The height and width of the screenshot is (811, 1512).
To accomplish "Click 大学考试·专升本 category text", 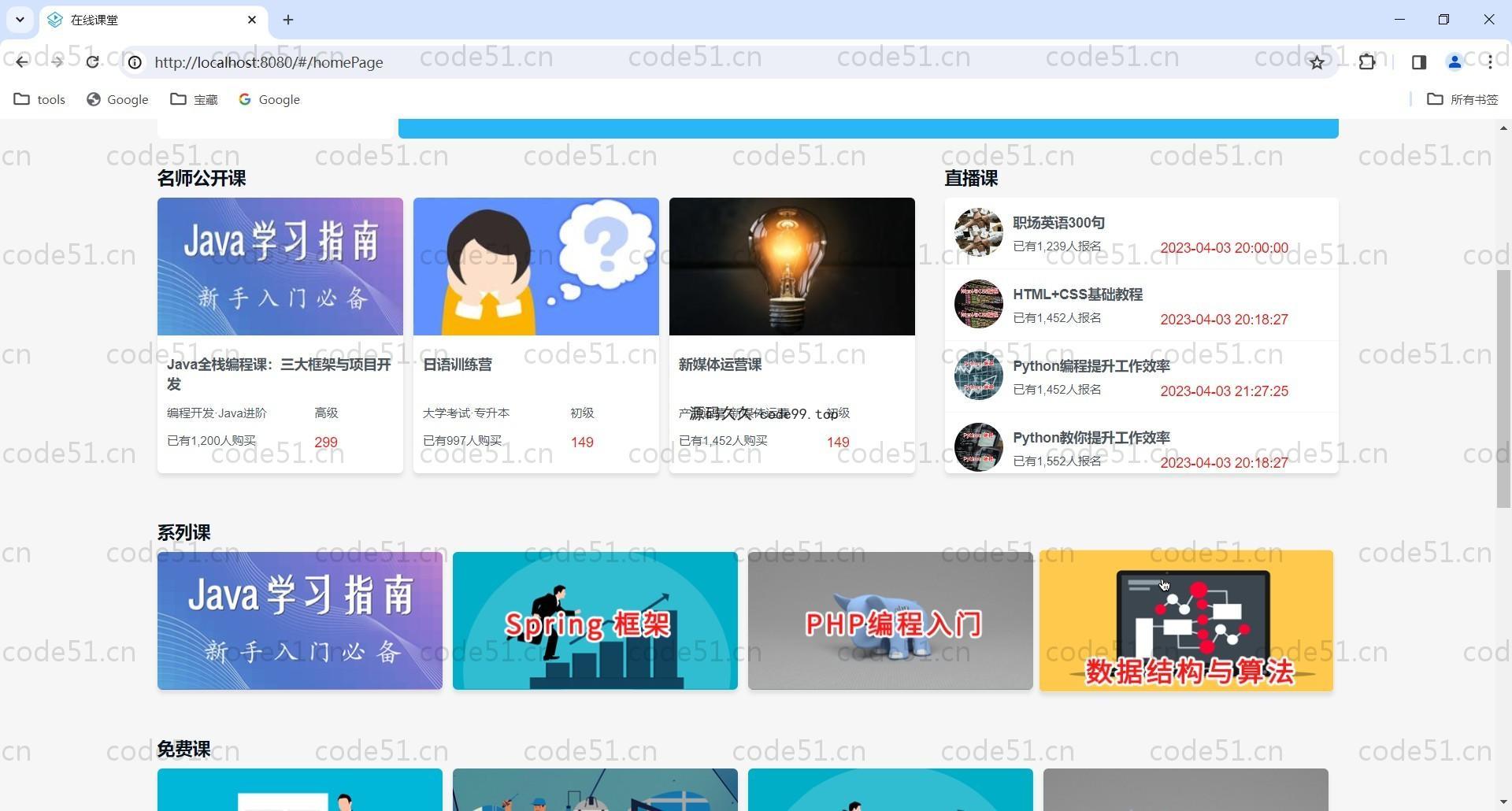I will [x=466, y=413].
